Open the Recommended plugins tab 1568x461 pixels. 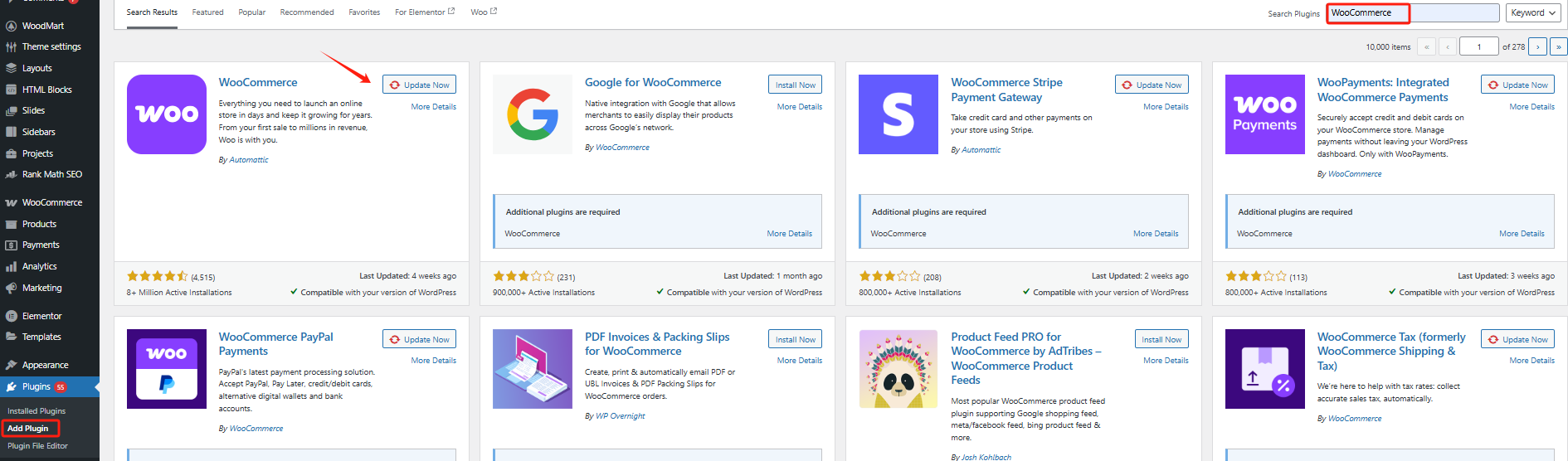click(x=307, y=12)
